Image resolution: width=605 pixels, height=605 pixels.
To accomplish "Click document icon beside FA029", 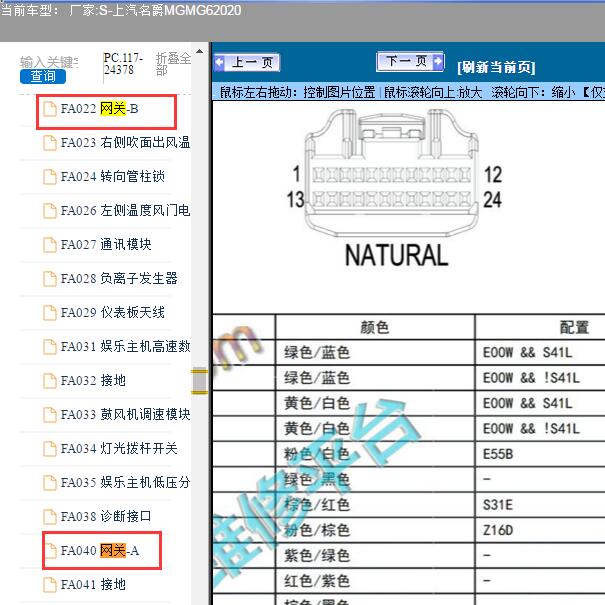I will coord(49,313).
